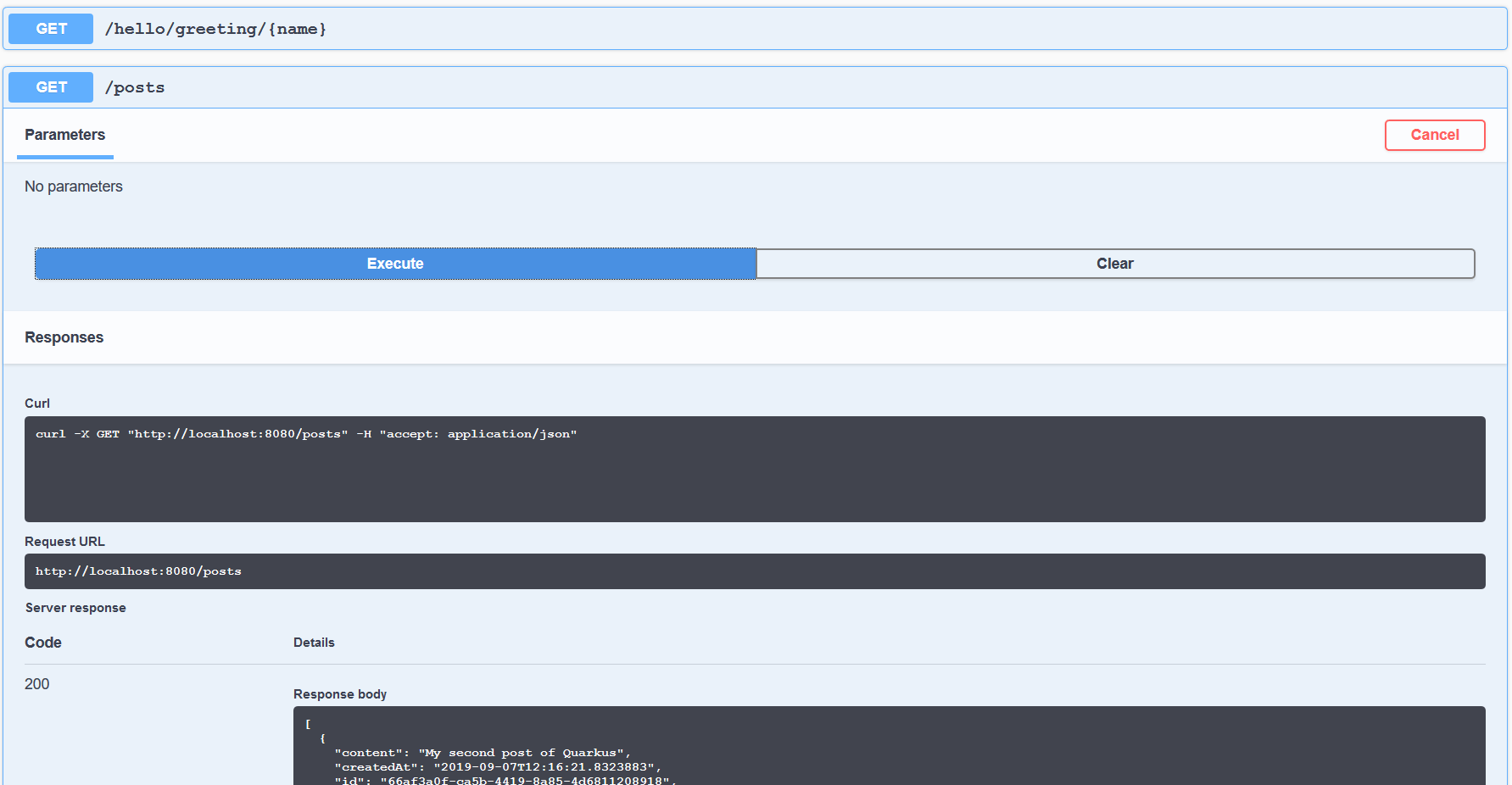Click the /hello/greeting/{name} path text

coord(215,28)
